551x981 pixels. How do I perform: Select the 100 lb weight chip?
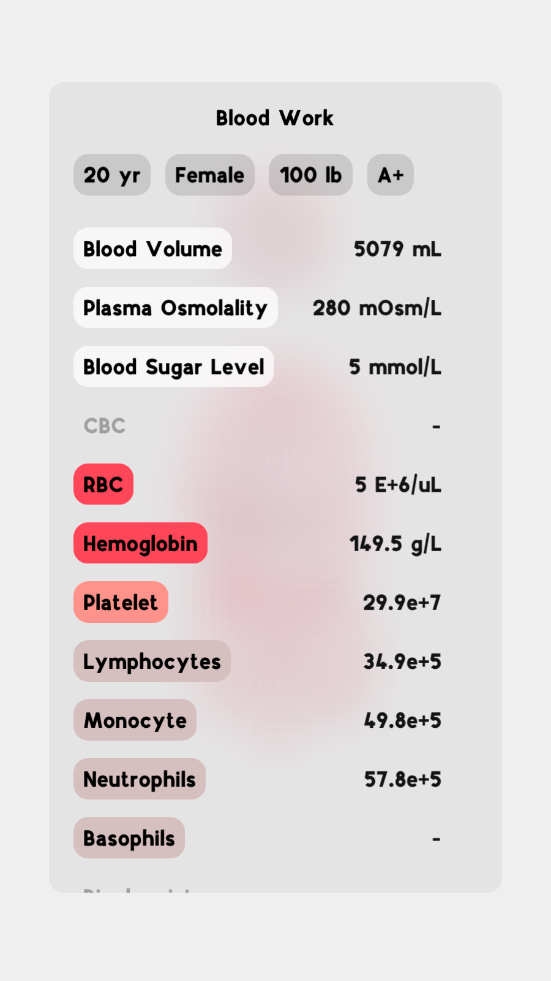pyautogui.click(x=311, y=175)
